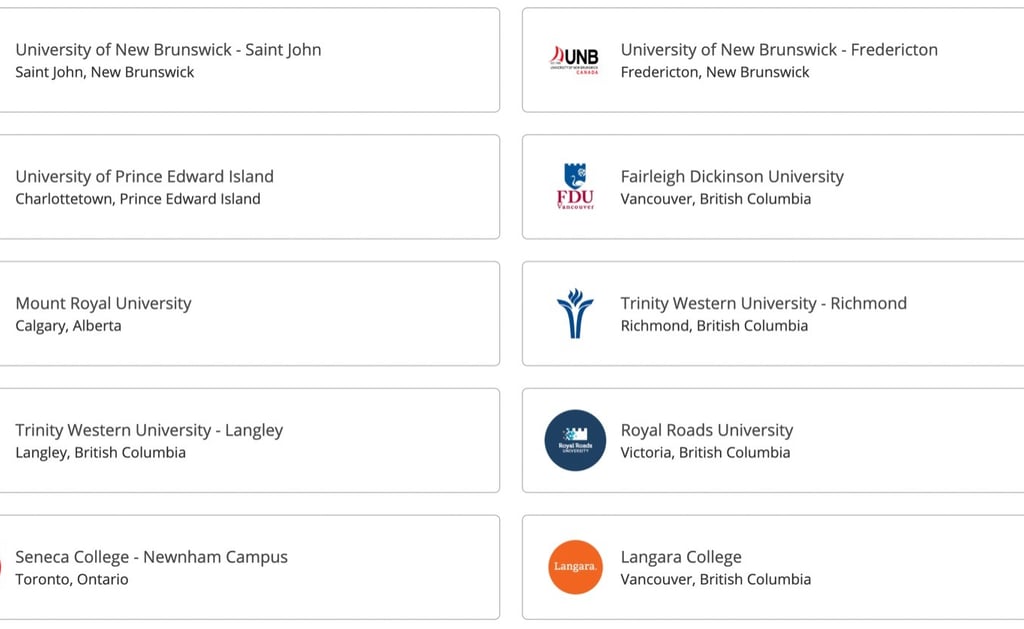
Task: Choose the Langara College title
Action: [680, 556]
